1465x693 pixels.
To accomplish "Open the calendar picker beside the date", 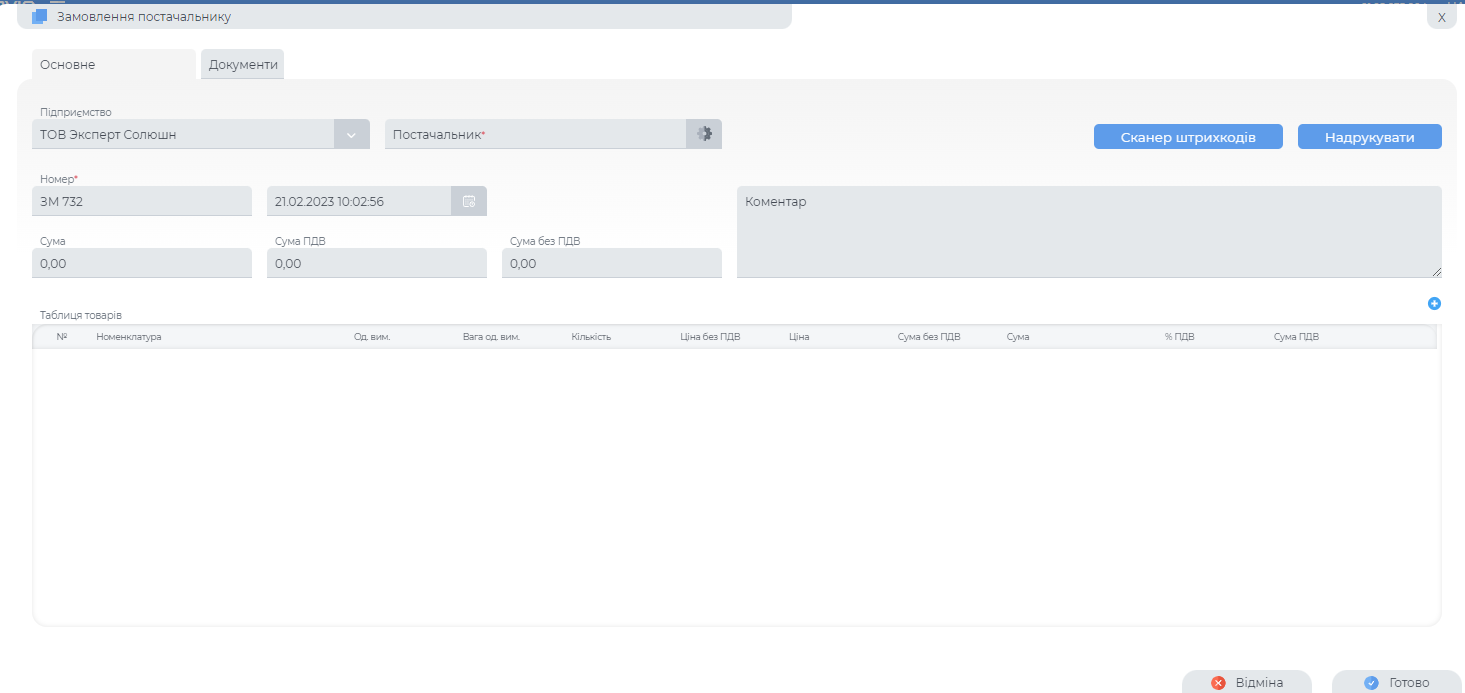I will tap(469, 201).
